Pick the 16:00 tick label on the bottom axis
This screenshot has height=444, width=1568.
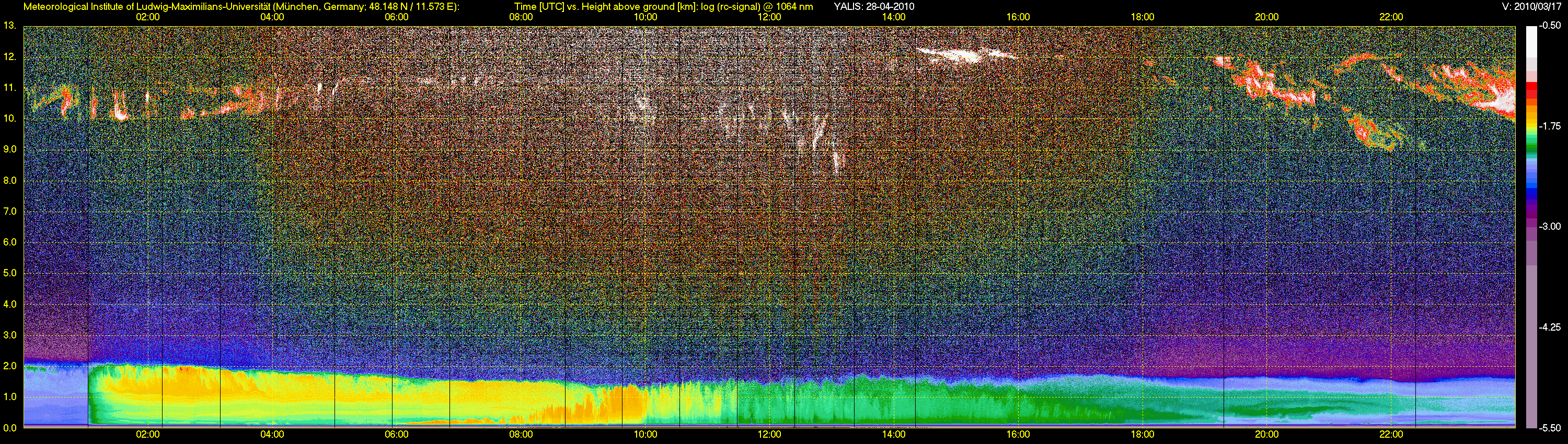1018,435
